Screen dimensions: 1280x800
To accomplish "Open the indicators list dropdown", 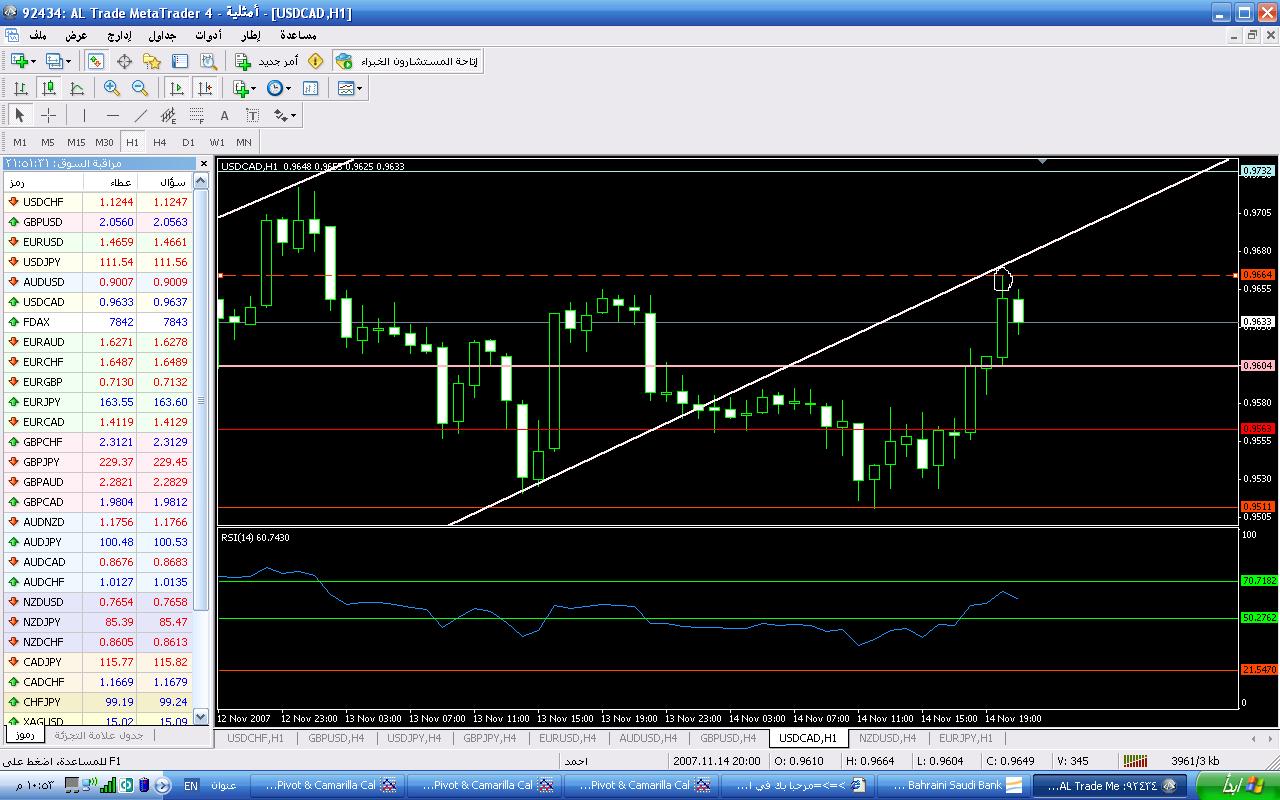I will click(x=243, y=88).
